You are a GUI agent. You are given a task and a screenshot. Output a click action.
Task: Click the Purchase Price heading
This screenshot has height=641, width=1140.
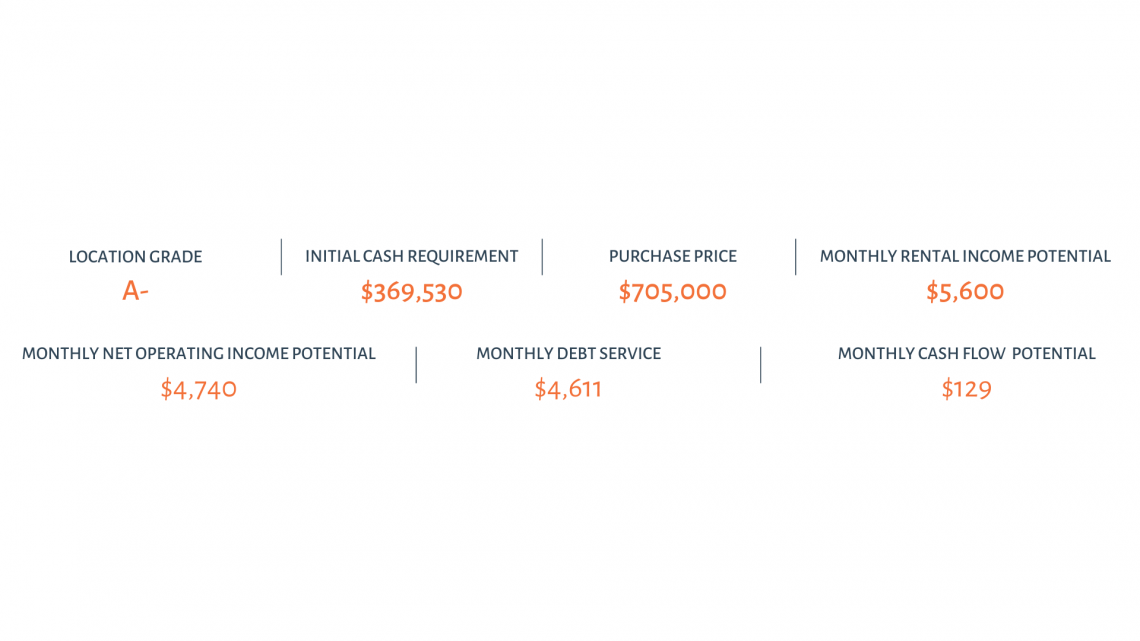pos(673,257)
